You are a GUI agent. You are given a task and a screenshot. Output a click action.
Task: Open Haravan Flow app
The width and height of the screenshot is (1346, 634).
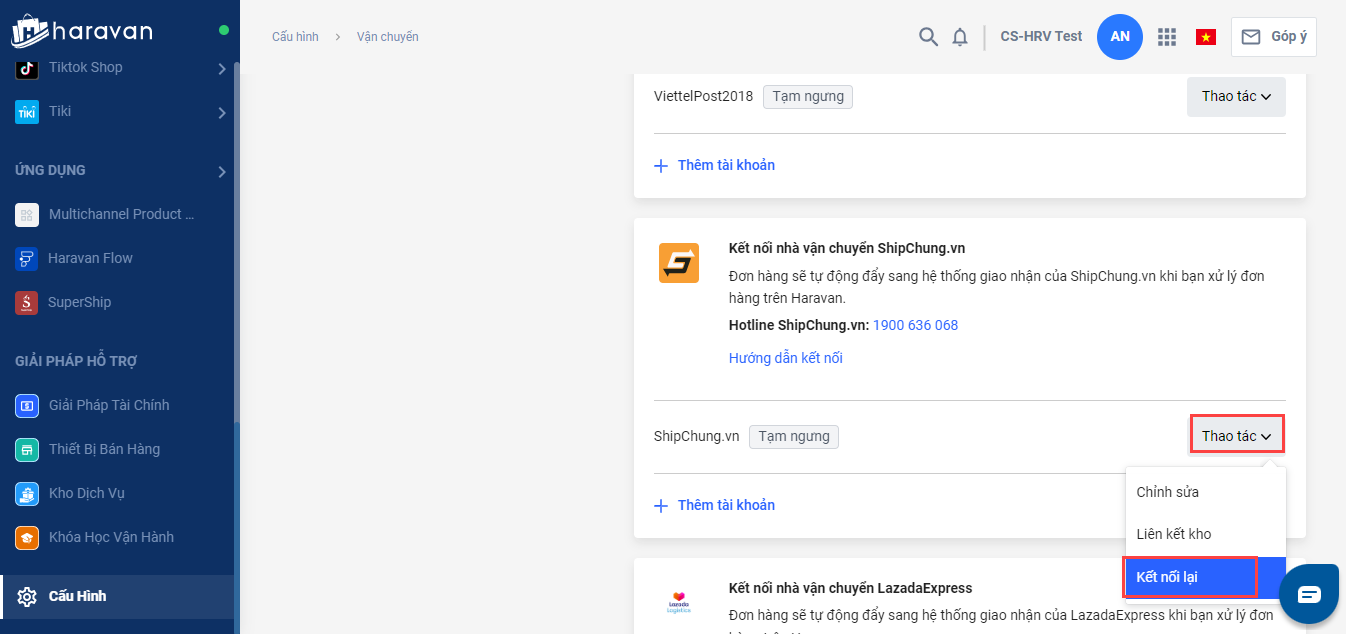pyautogui.click(x=90, y=258)
